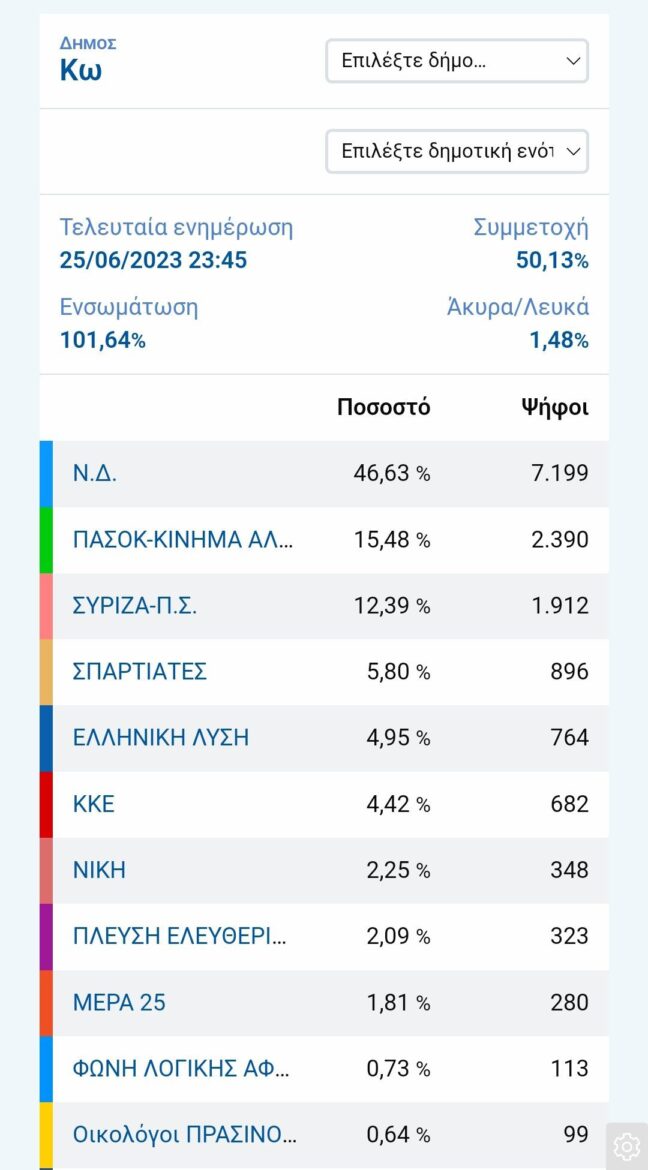The width and height of the screenshot is (648, 1170).
Task: Select the ΝΙΚΗ party link
Action: pyautogui.click(x=100, y=870)
